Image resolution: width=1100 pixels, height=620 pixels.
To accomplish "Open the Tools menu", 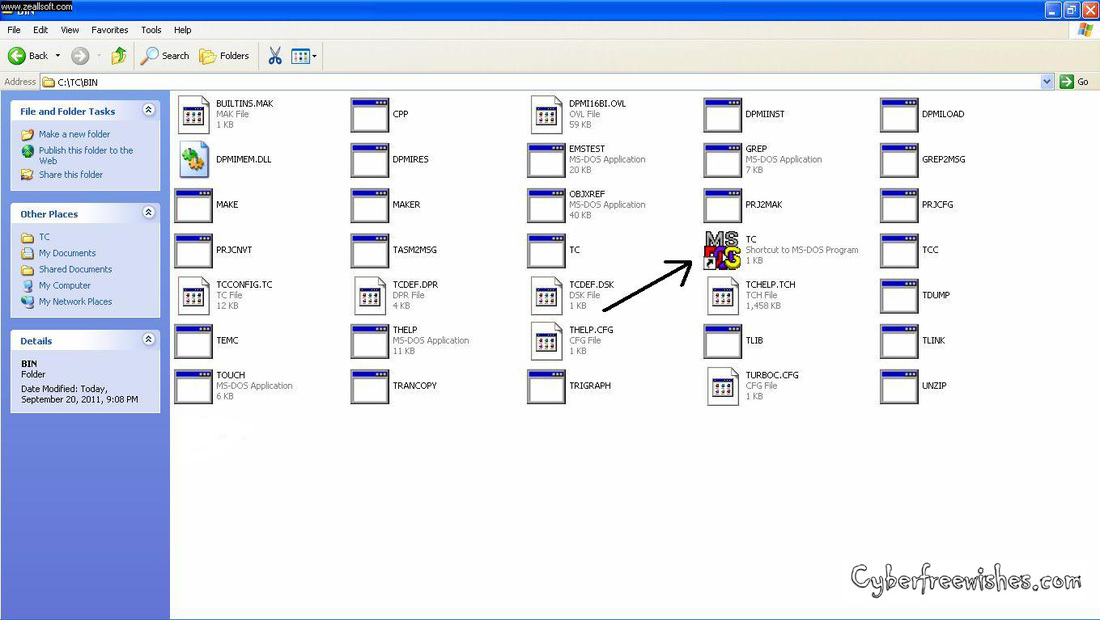I will coord(151,29).
